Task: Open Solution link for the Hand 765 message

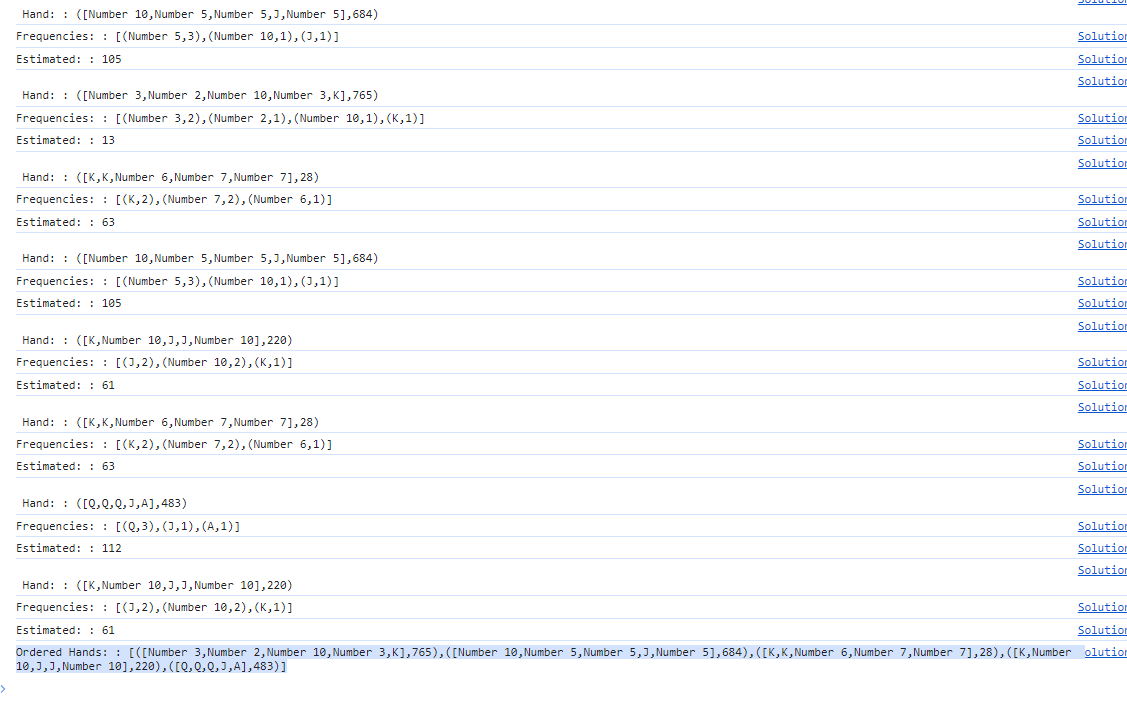Action: point(1101,81)
